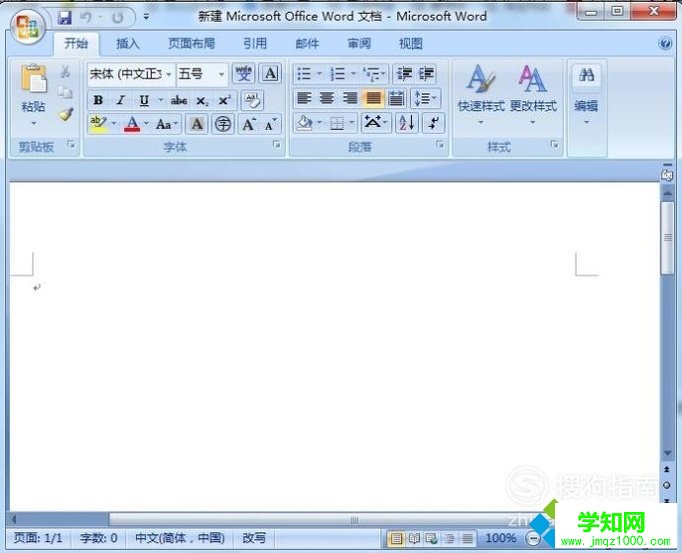Sort text A to Z
Image resolution: width=682 pixels, height=553 pixels.
click(x=407, y=123)
